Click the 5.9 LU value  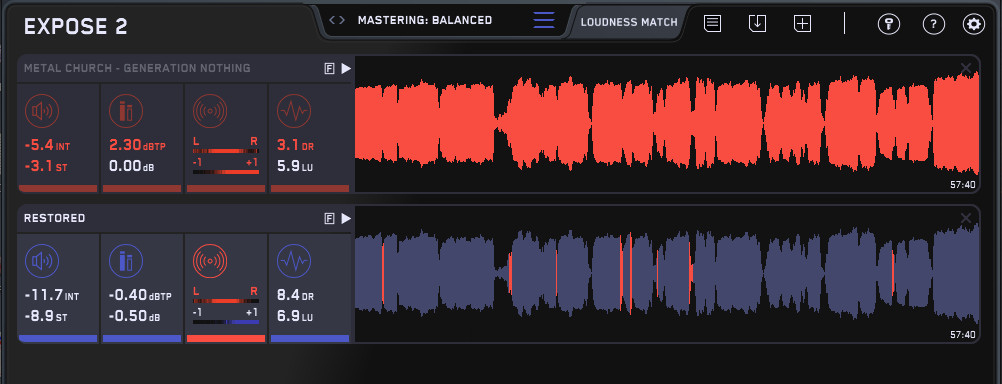click(295, 167)
